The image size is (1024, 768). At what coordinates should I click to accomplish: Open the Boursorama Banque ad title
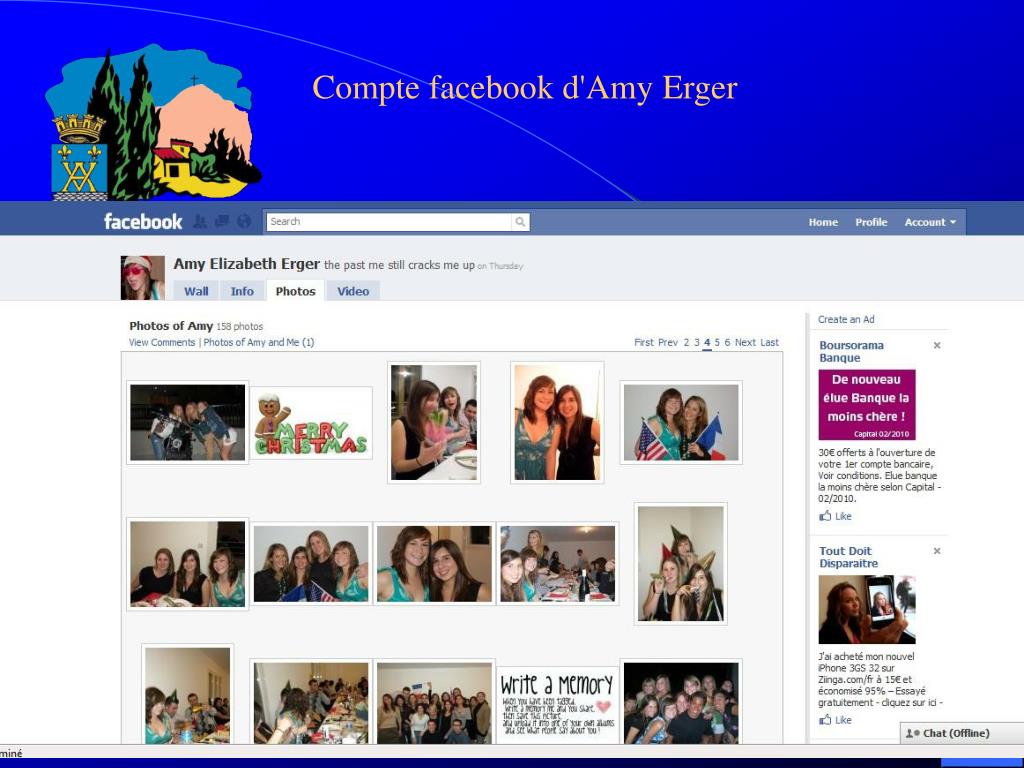pyautogui.click(x=851, y=351)
